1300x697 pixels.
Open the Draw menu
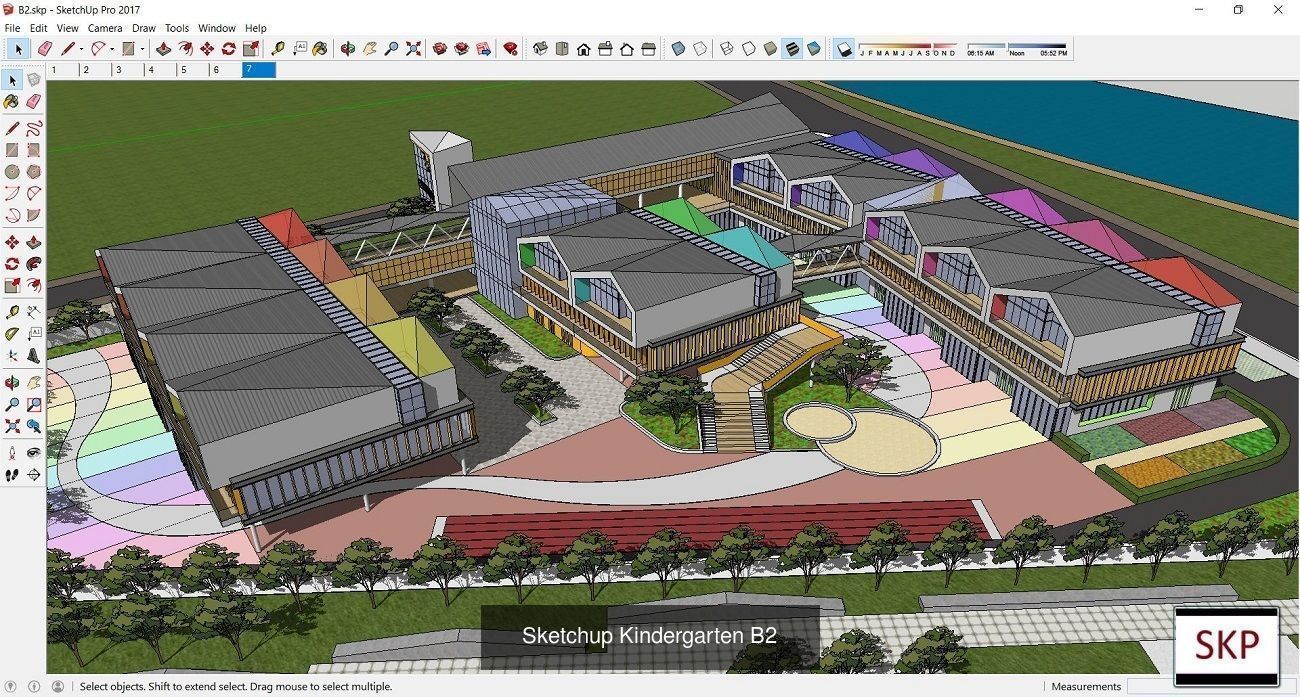pos(144,28)
